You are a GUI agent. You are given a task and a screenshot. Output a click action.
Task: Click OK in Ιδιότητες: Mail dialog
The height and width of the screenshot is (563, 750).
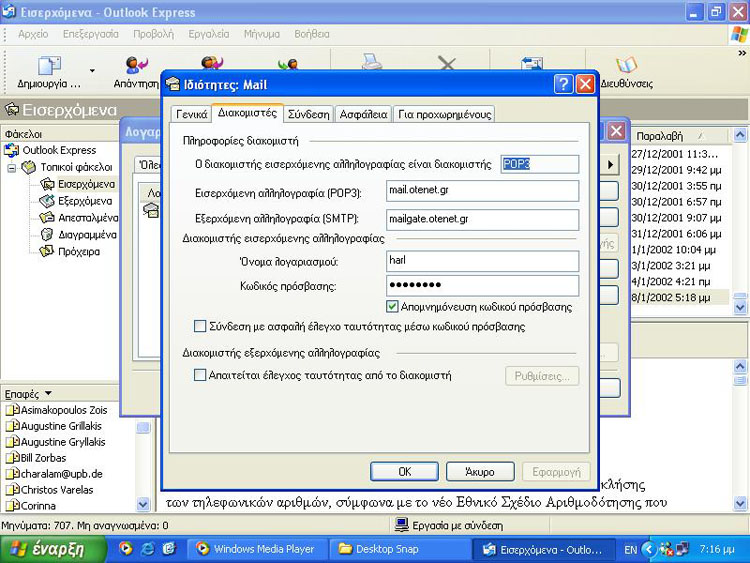(404, 472)
